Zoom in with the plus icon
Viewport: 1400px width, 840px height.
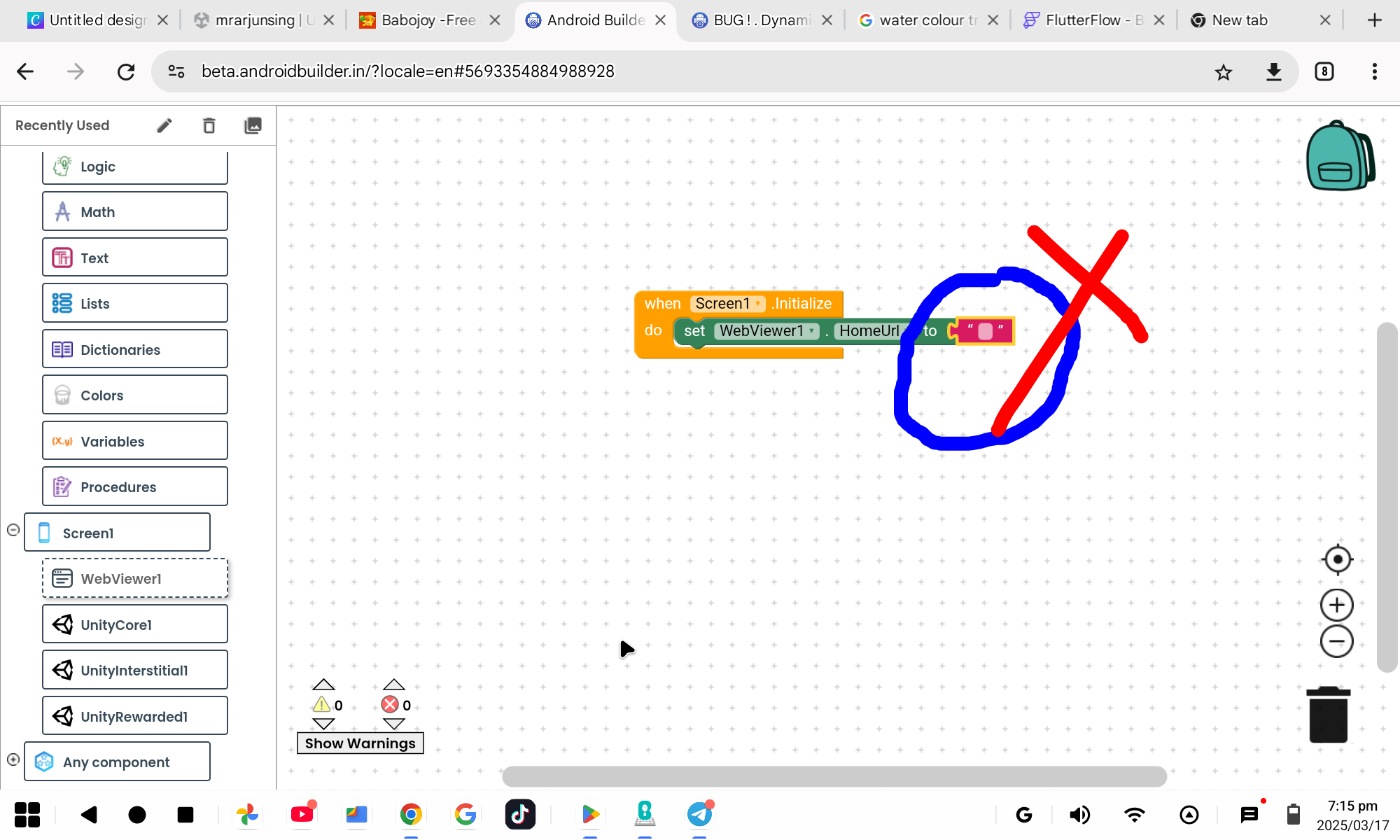[1336, 605]
